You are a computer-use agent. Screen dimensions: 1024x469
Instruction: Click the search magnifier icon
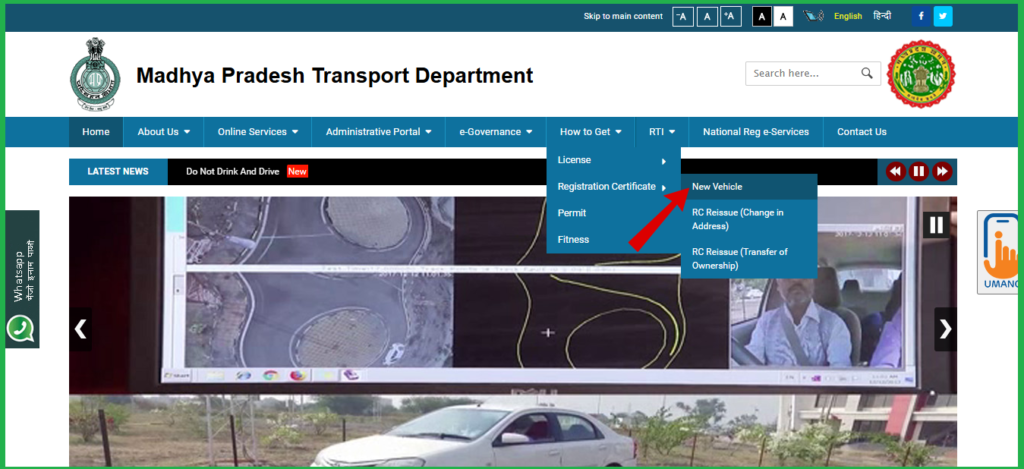[x=867, y=73]
